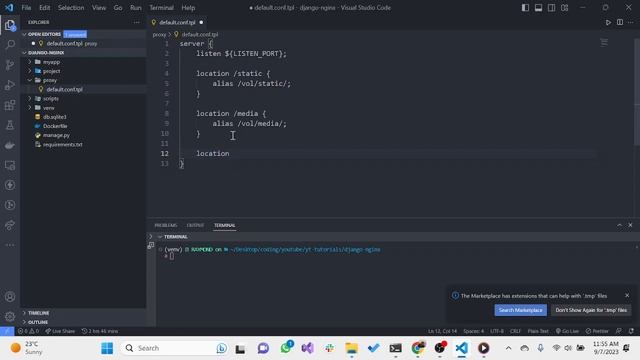Open the File menu
640x360 pixels.
(26, 8)
